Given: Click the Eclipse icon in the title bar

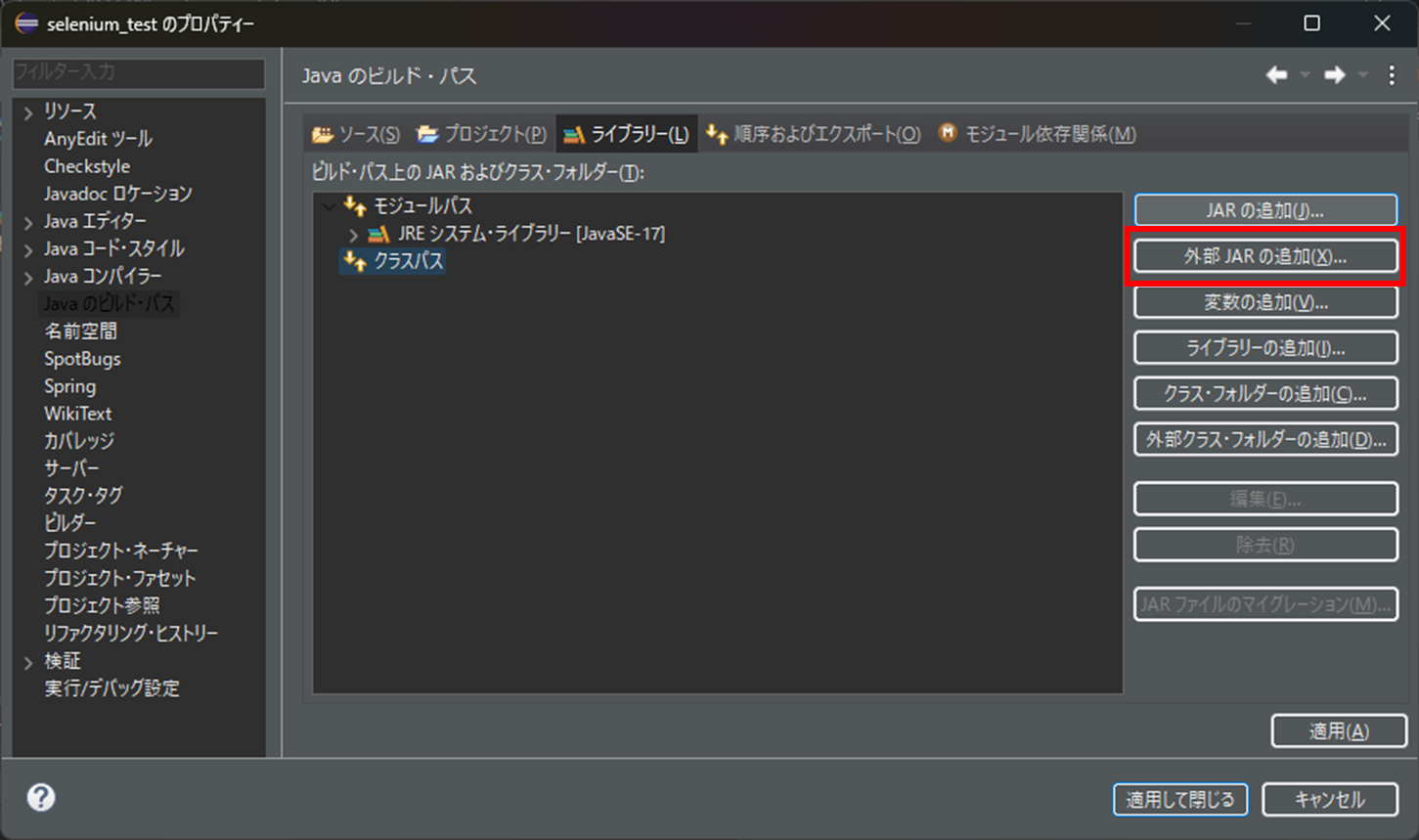Looking at the screenshot, I should click(x=24, y=22).
